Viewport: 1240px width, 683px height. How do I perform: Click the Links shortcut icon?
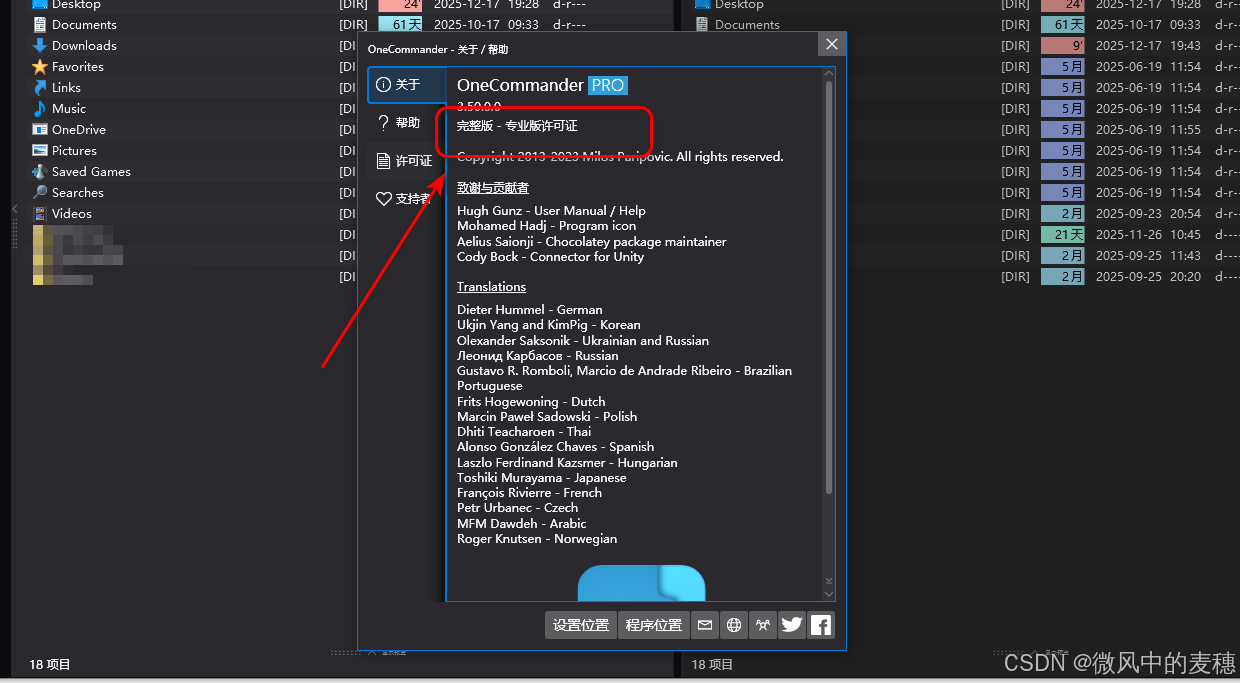pos(40,87)
